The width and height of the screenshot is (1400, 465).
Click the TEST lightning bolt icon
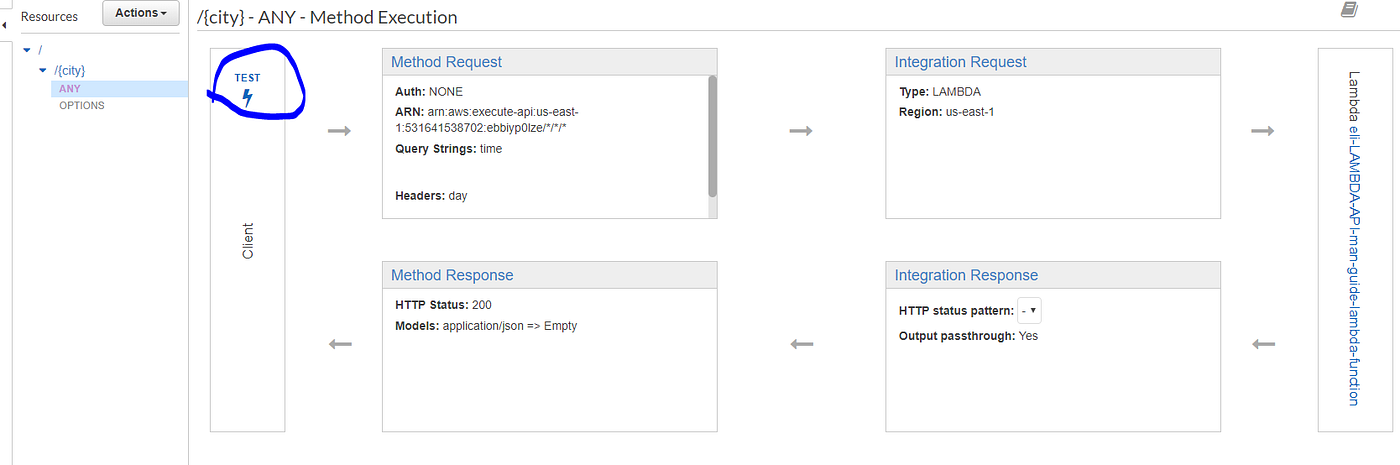[x=247, y=98]
